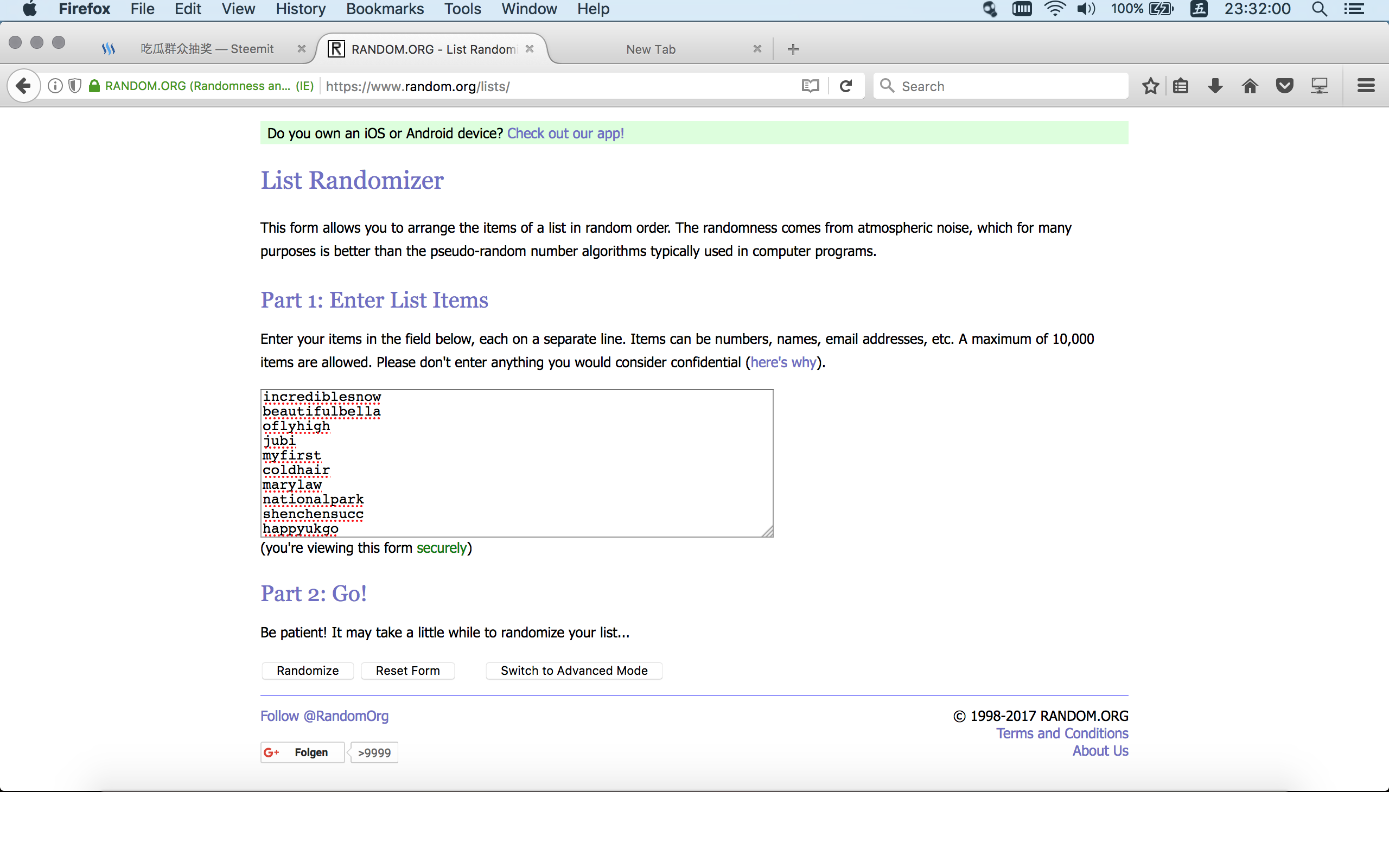This screenshot has width=1389, height=868.
Task: Open Spotlight search magnifier icon
Action: pyautogui.click(x=1320, y=9)
